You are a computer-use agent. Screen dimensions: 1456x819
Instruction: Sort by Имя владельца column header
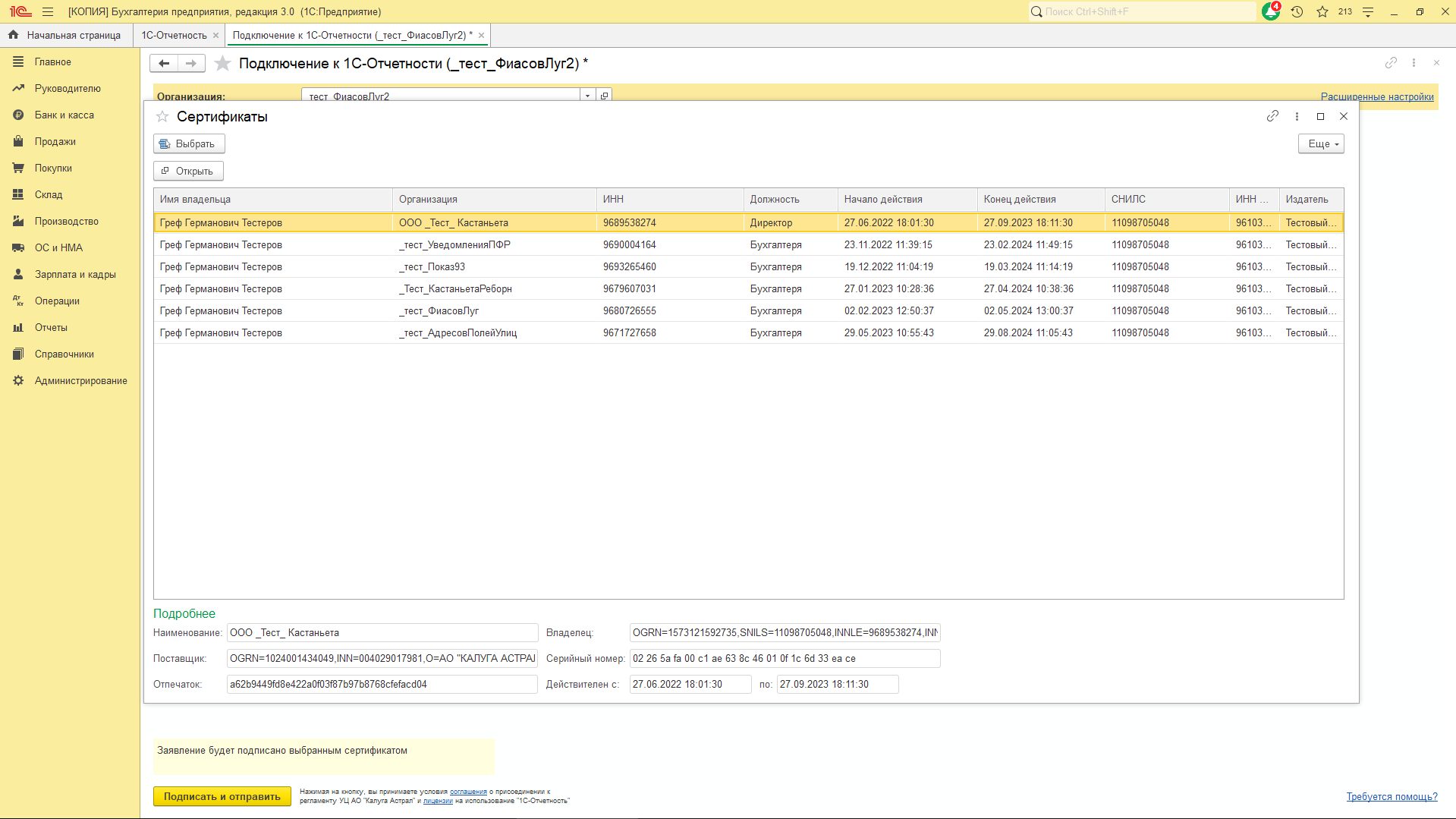[x=273, y=199]
